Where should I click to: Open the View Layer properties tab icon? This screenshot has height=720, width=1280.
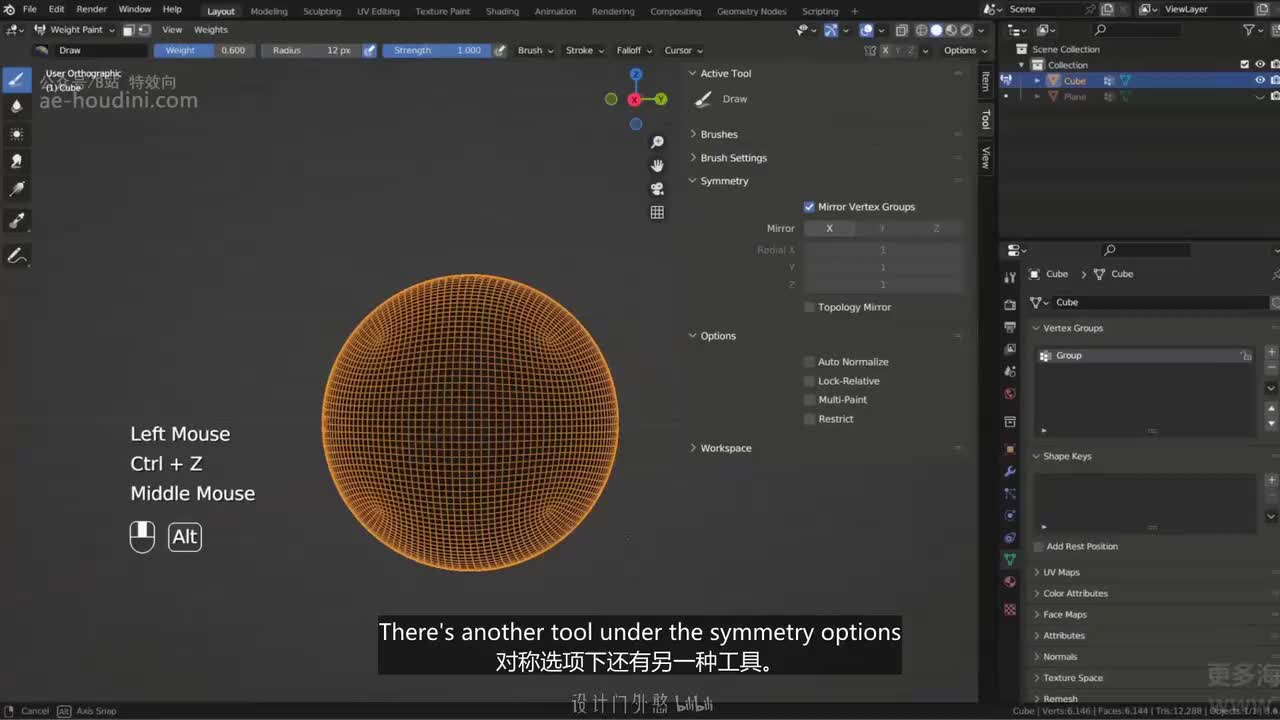coord(1010,349)
